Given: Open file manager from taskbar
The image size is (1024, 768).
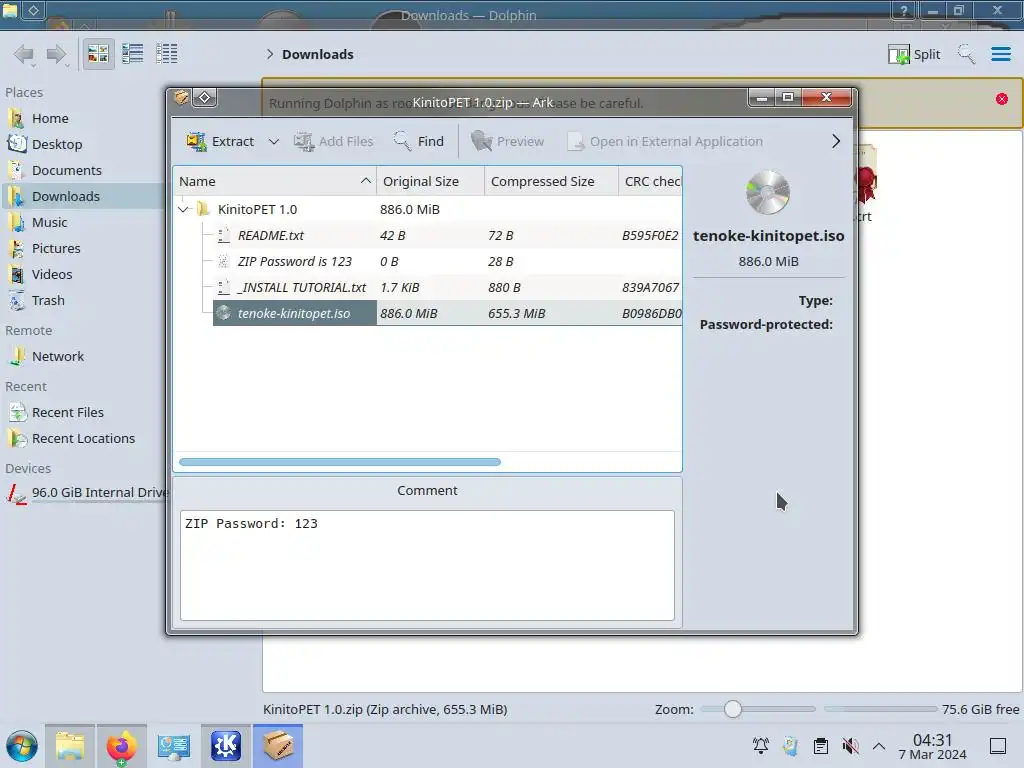Looking at the screenshot, I should coord(70,746).
